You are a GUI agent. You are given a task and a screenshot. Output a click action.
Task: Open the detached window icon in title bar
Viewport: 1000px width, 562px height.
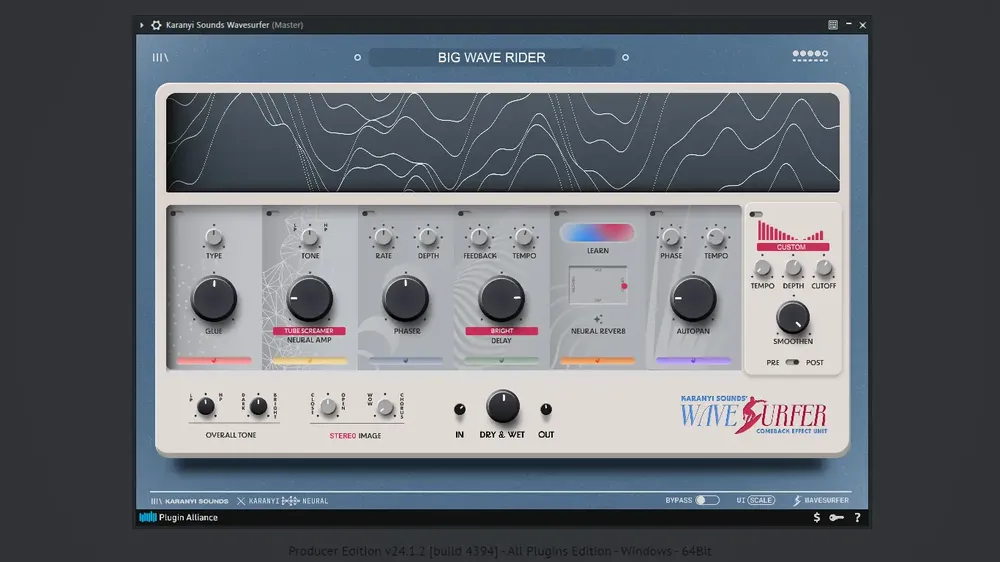click(x=833, y=25)
